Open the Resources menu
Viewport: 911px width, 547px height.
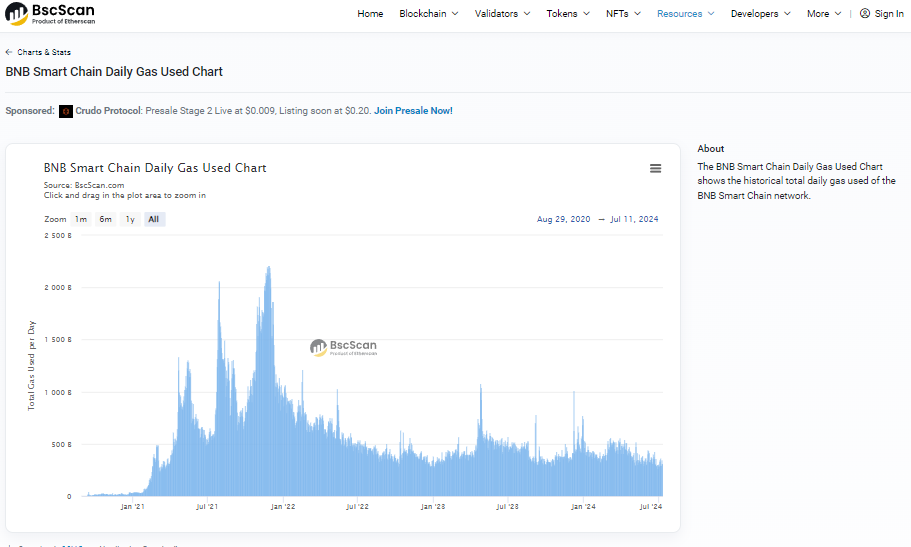point(685,14)
